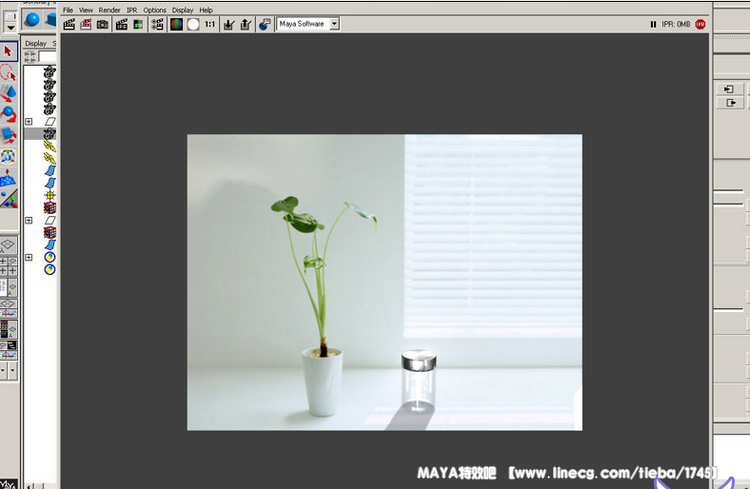Open Render Settings from the toolbar
Image resolution: width=750 pixels, height=489 pixels.
coord(157,24)
